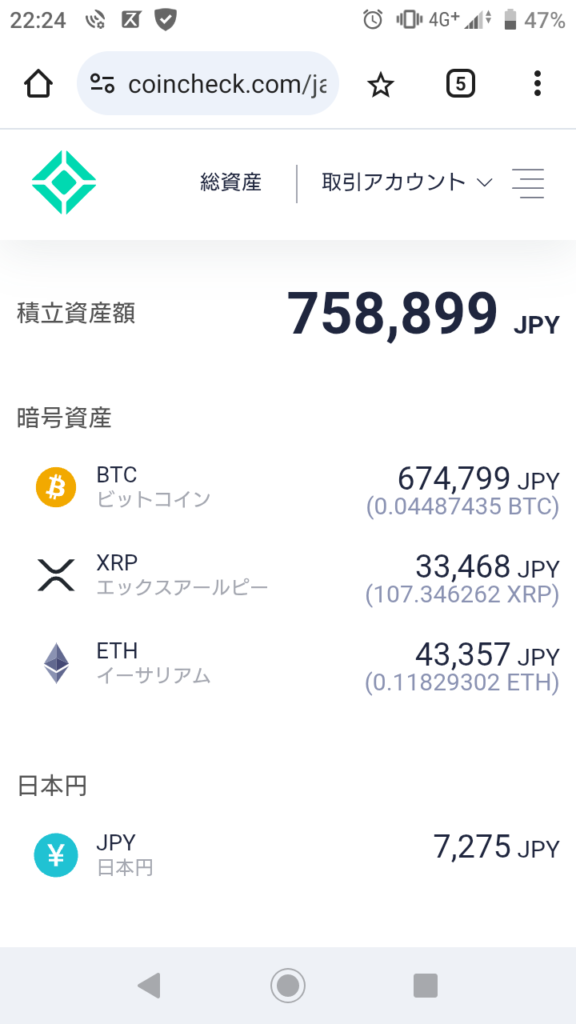
Task: Select the 総資産 tab
Action: tap(231, 182)
